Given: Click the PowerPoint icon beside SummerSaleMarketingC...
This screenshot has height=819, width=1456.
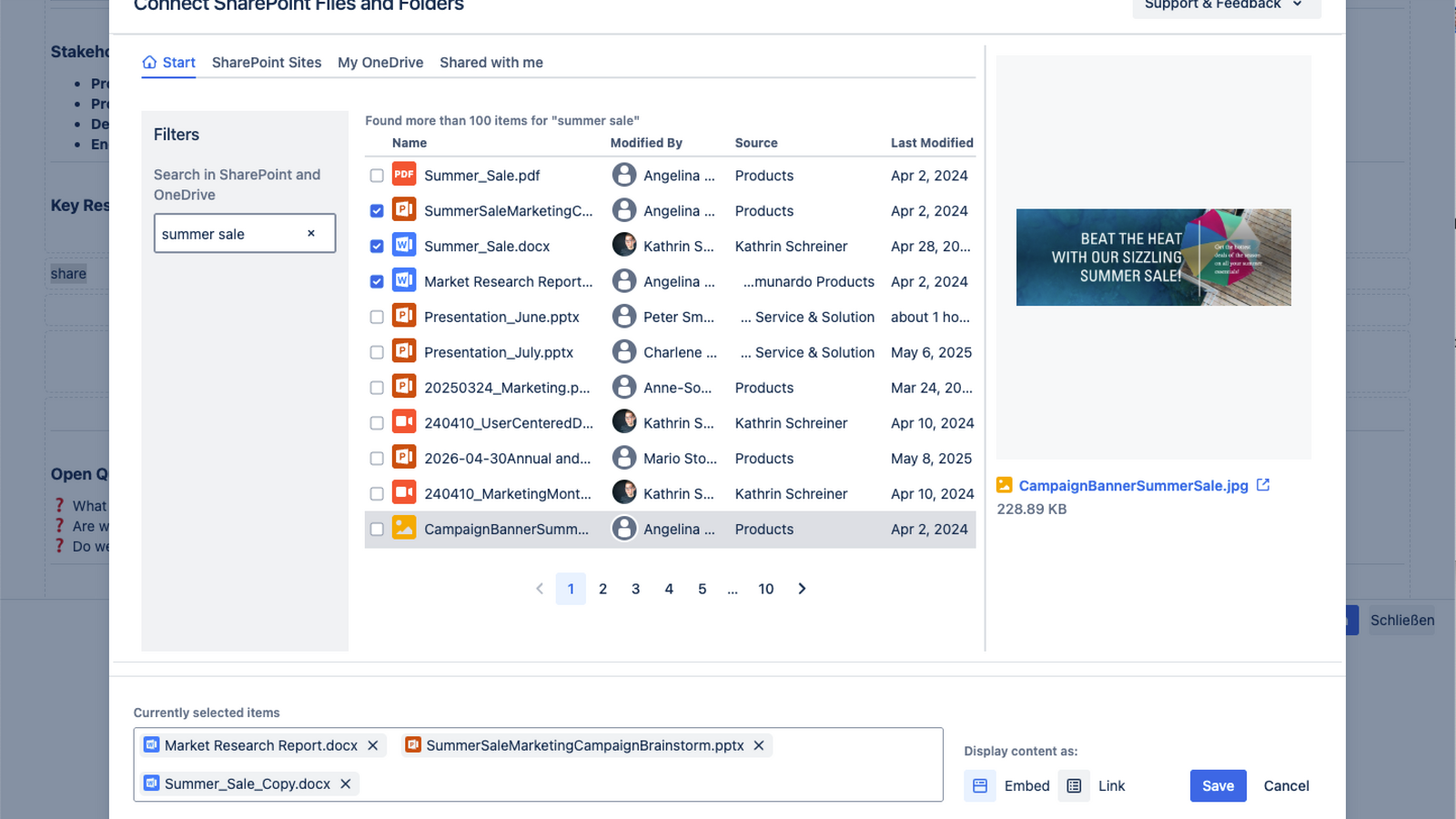Looking at the screenshot, I should pyautogui.click(x=404, y=209).
